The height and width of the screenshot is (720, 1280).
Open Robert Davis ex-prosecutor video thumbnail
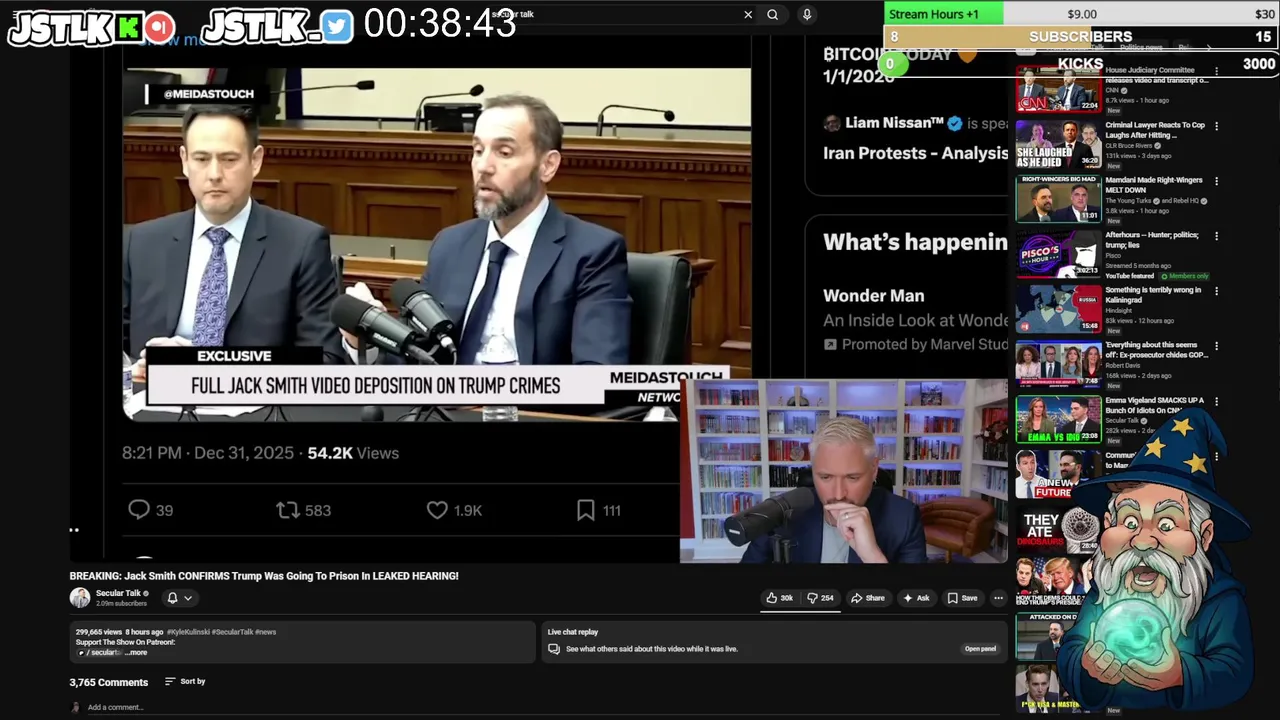tap(1058, 364)
